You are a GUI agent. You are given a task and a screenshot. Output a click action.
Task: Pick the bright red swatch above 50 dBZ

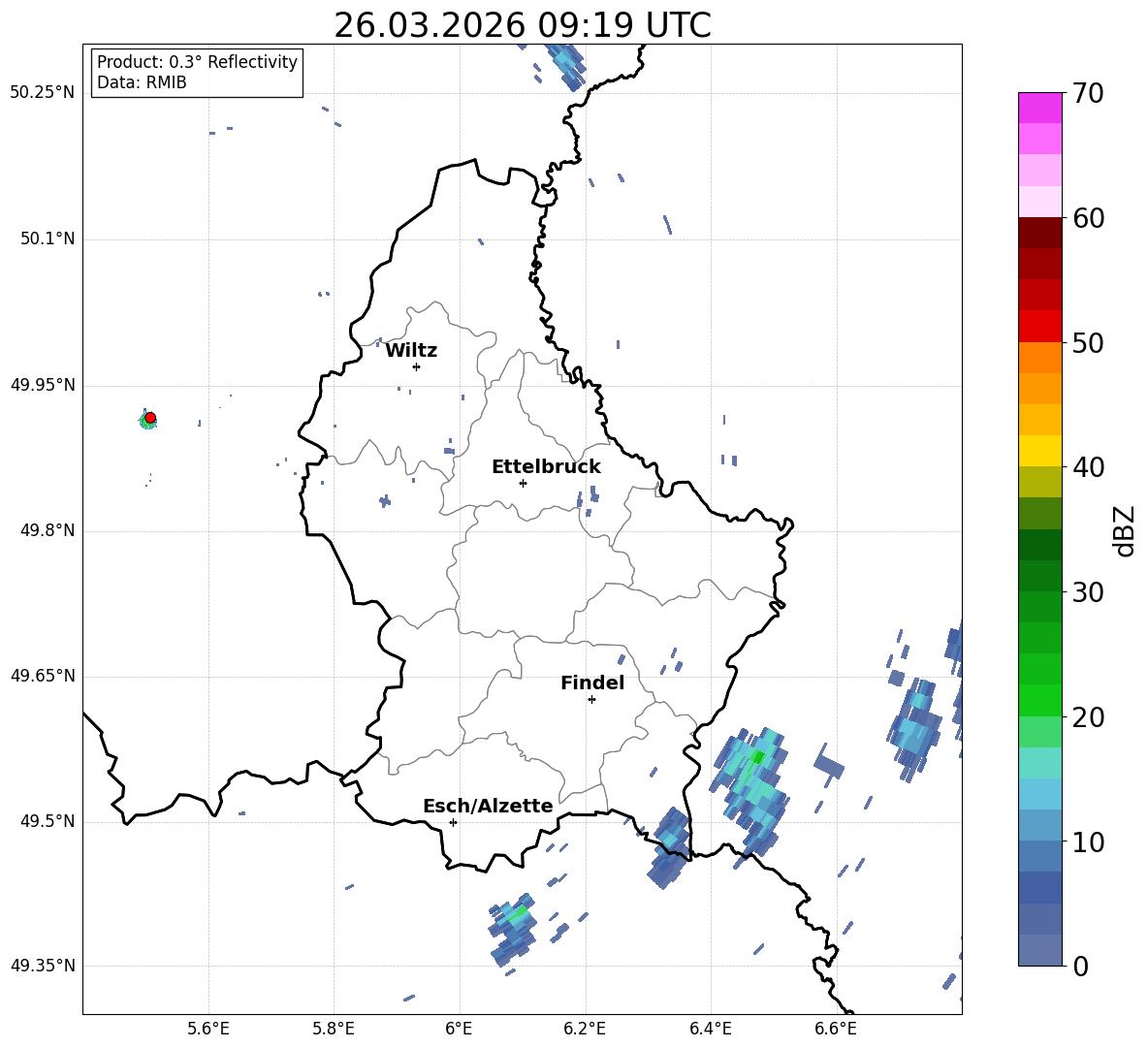1039,327
